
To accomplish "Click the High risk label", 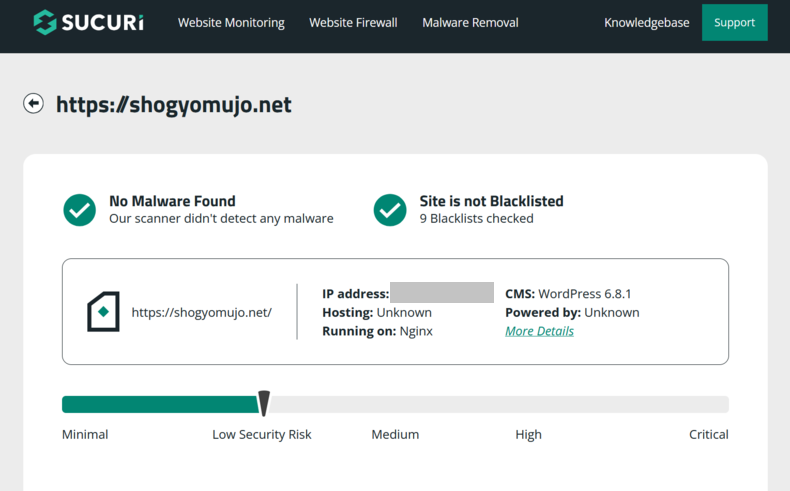I will (528, 435).
